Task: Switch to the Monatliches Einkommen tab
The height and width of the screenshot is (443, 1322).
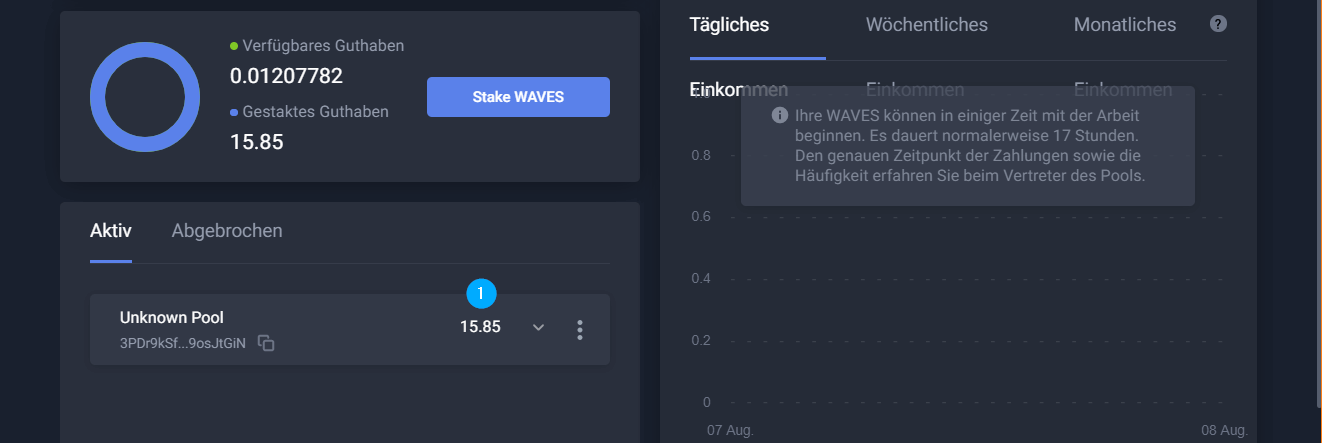Action: [x=1124, y=57]
